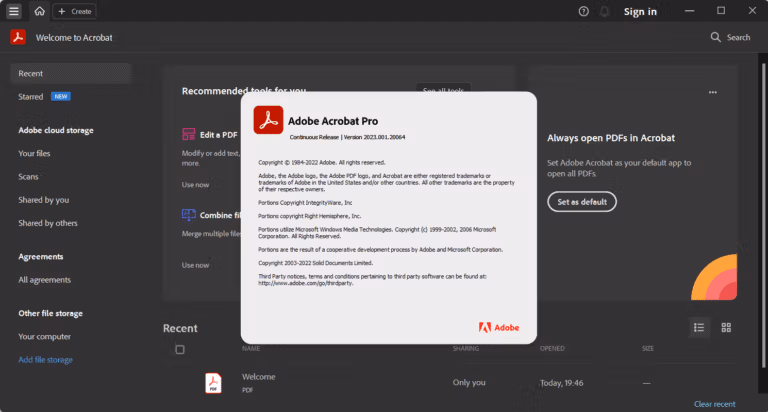Viewport: 768px width, 412px height.
Task: Open Your files under Adobe cloud storage
Action: (34, 153)
